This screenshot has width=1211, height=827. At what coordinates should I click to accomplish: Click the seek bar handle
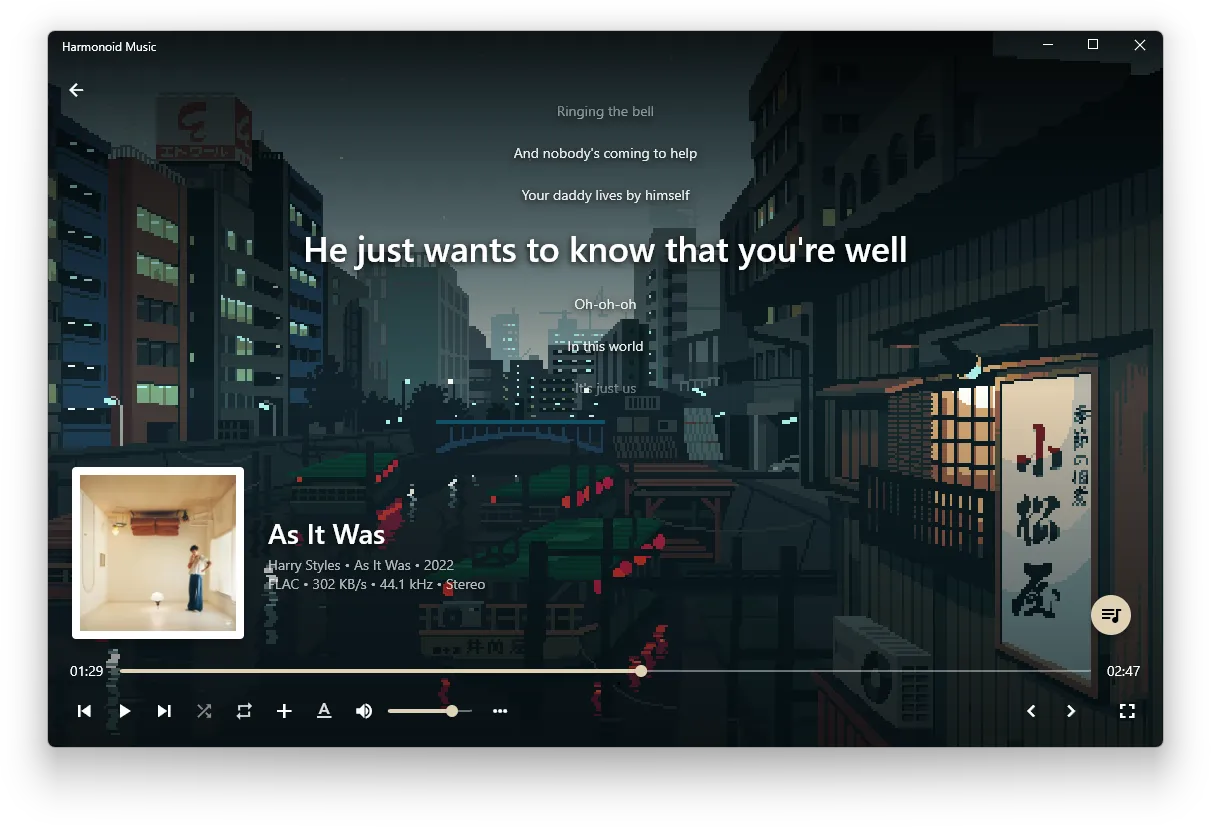641,671
